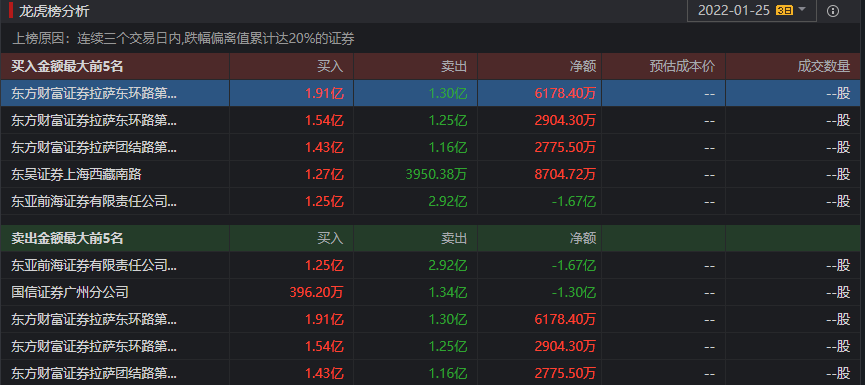The height and width of the screenshot is (385, 865).
Task: Click the 8704.72万 net amount cell
Action: click(x=565, y=174)
